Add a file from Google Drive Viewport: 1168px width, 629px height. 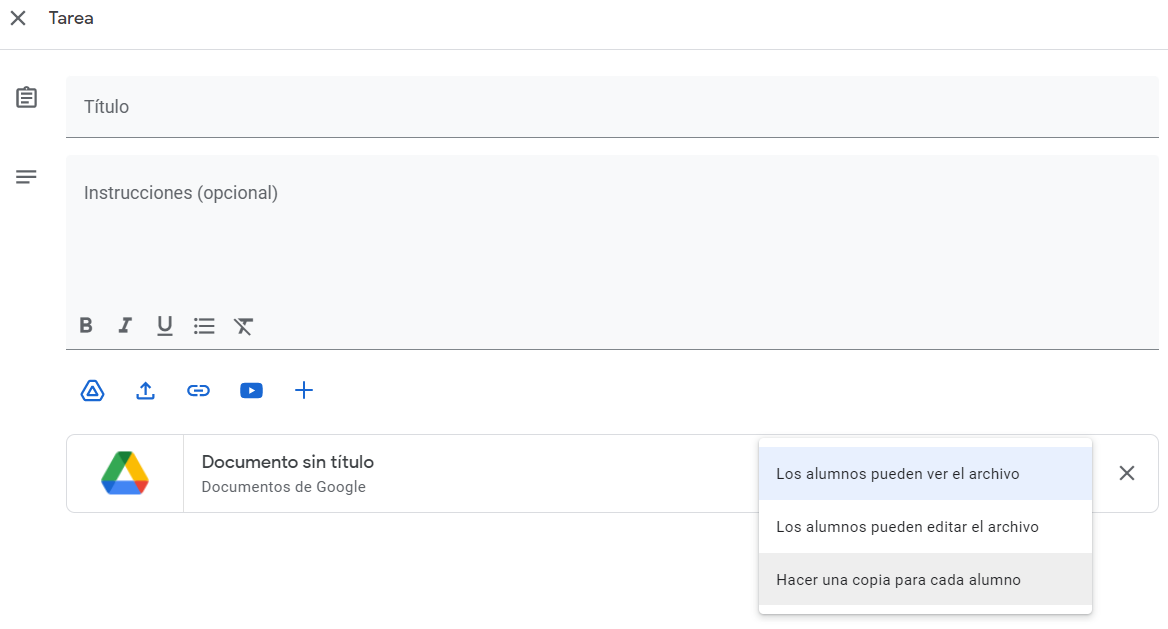(92, 391)
